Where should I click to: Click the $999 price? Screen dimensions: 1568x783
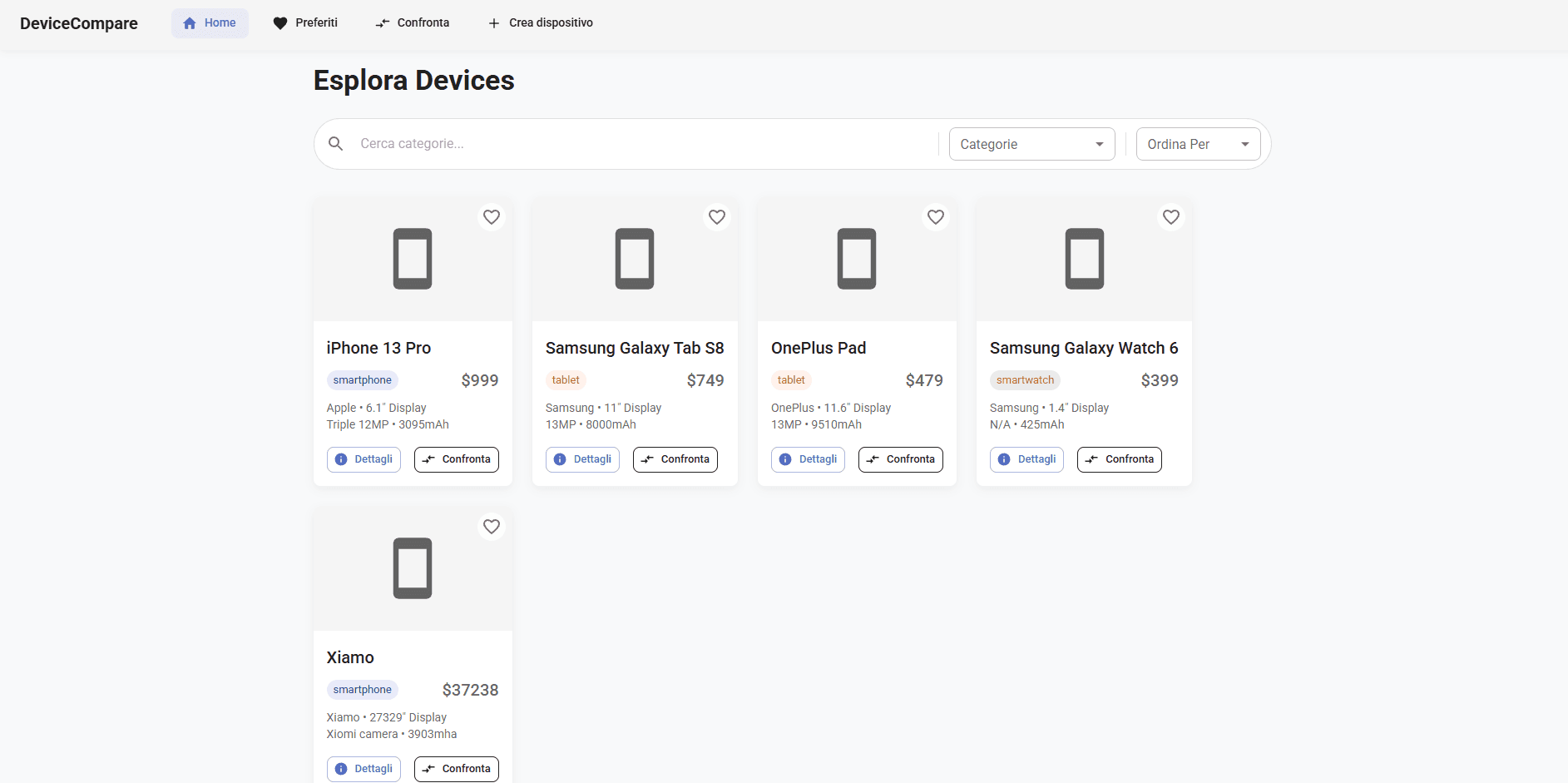[480, 380]
